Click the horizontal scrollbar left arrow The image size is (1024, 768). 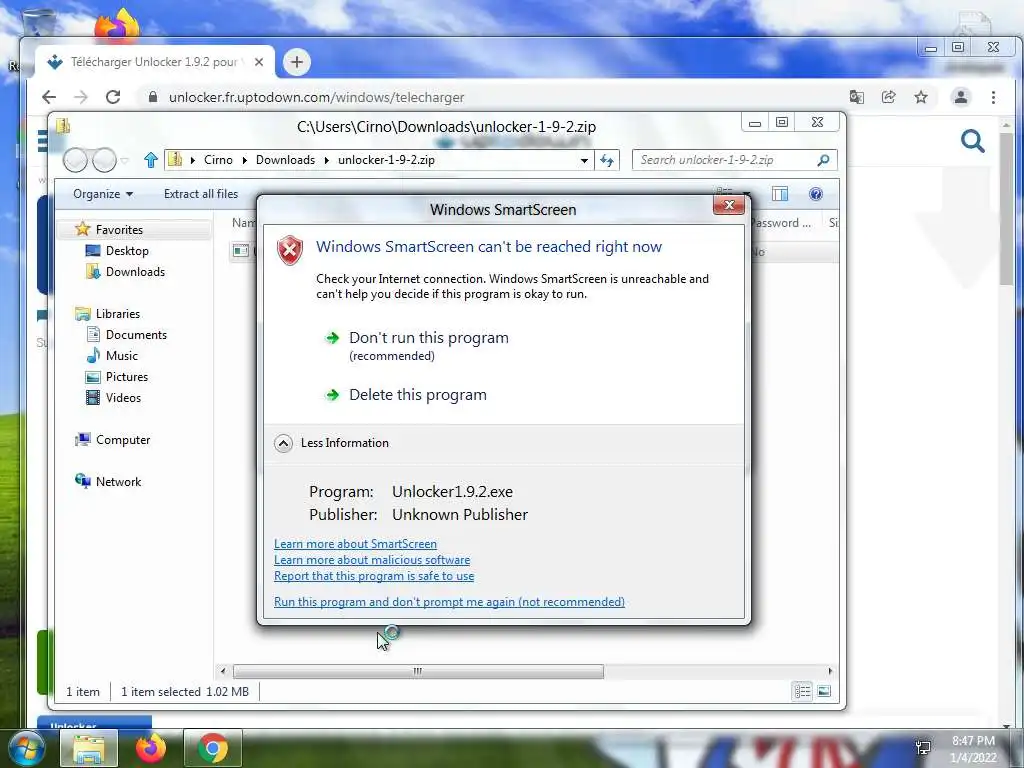223,671
